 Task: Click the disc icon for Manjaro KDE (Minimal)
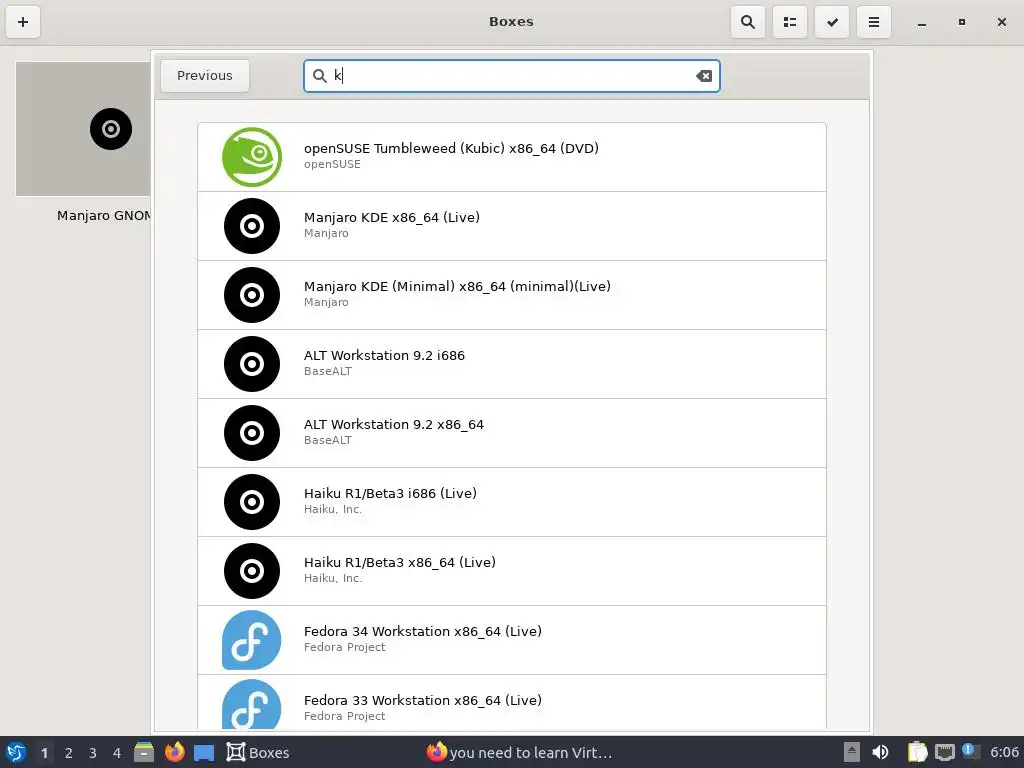[x=251, y=295]
